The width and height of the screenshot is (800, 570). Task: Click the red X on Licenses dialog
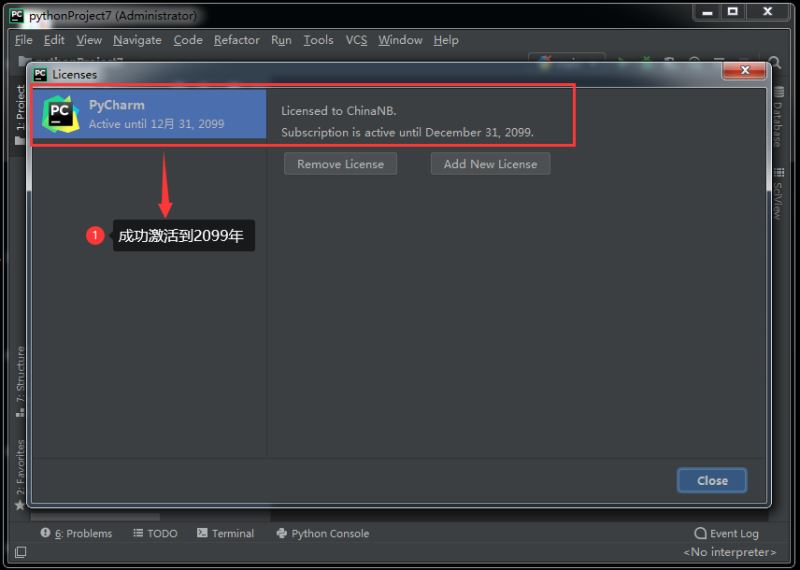[744, 70]
